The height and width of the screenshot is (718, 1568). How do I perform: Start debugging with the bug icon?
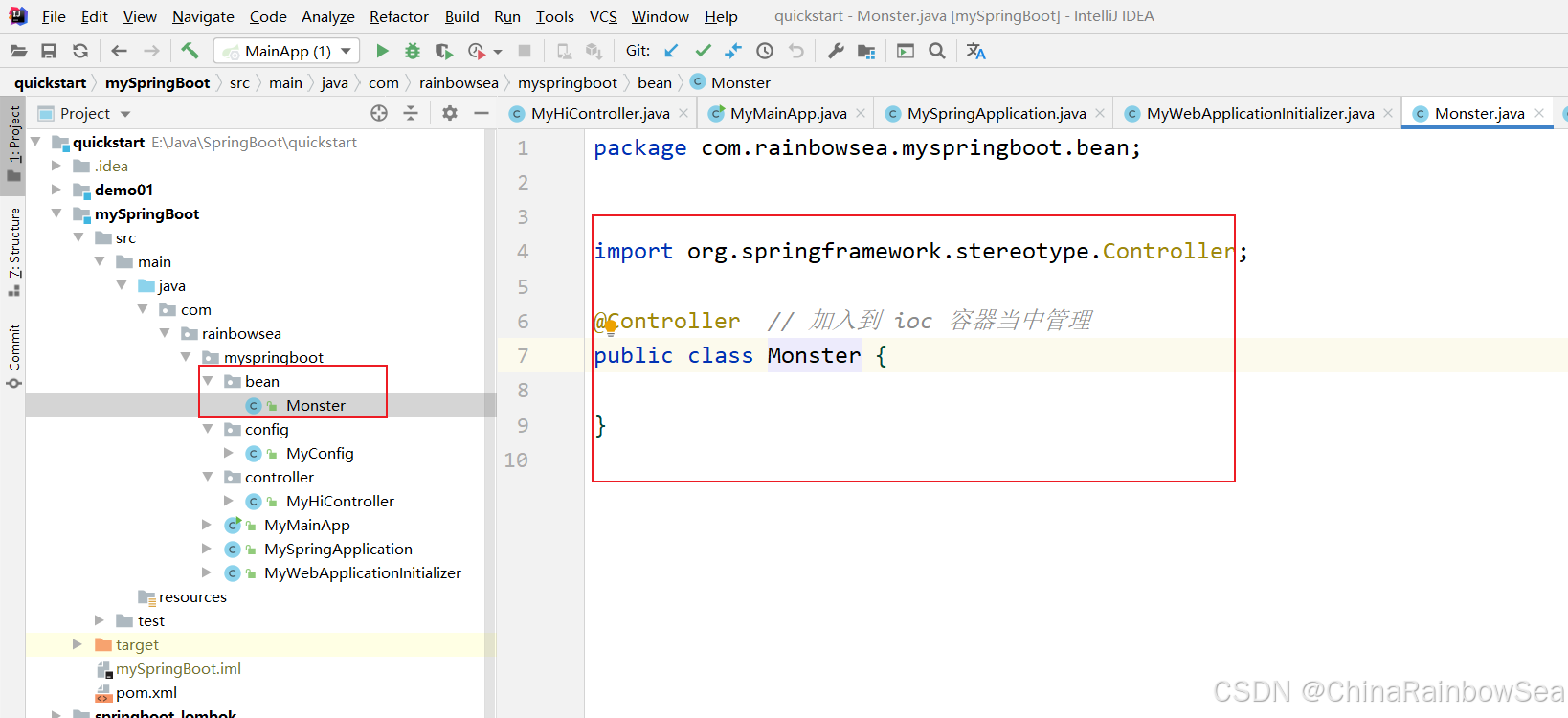(x=413, y=51)
